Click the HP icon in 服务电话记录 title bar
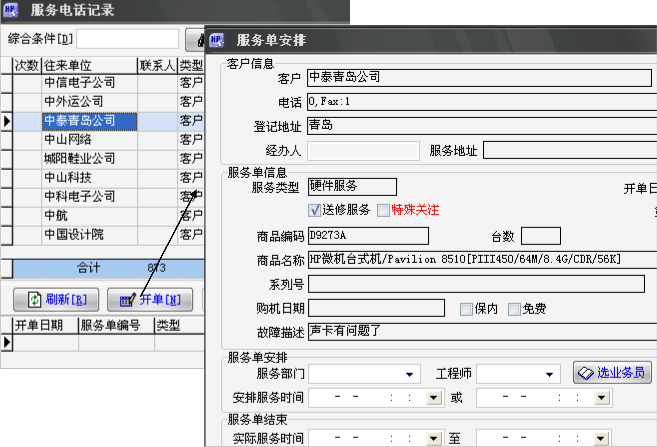The height and width of the screenshot is (447, 657). [x=10, y=10]
